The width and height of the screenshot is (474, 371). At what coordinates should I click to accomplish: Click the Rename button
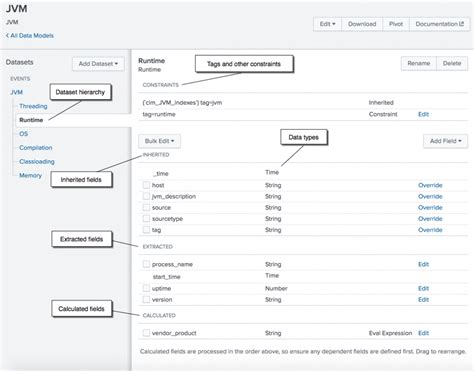419,63
